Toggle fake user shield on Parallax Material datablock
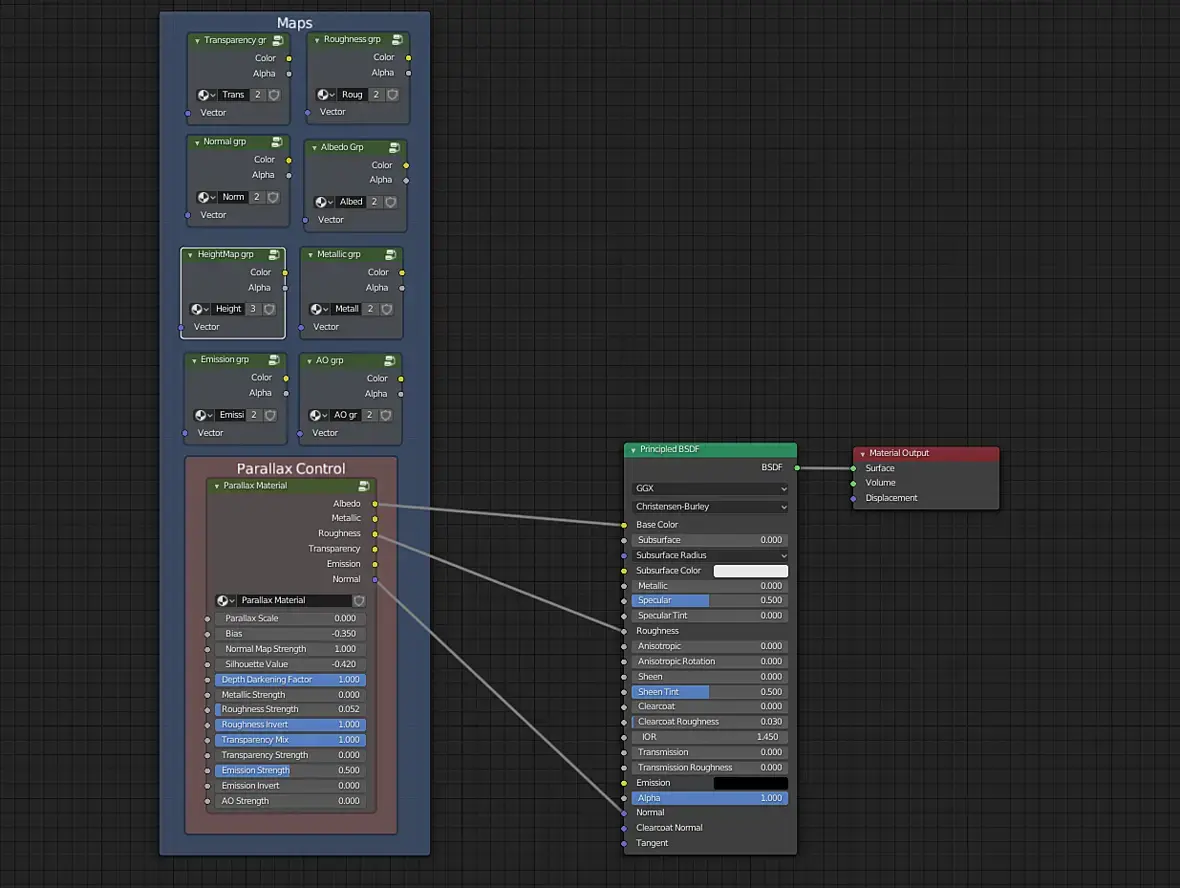Image resolution: width=1180 pixels, height=888 pixels. (359, 601)
